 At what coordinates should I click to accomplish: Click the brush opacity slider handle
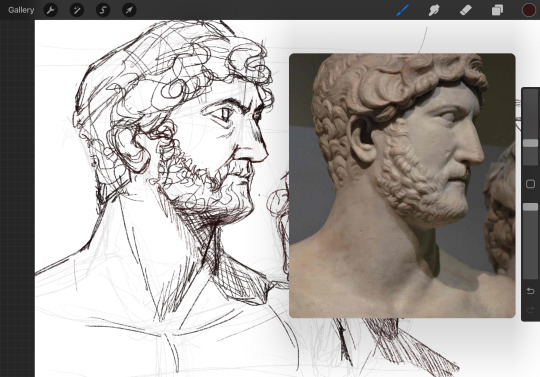tap(530, 207)
